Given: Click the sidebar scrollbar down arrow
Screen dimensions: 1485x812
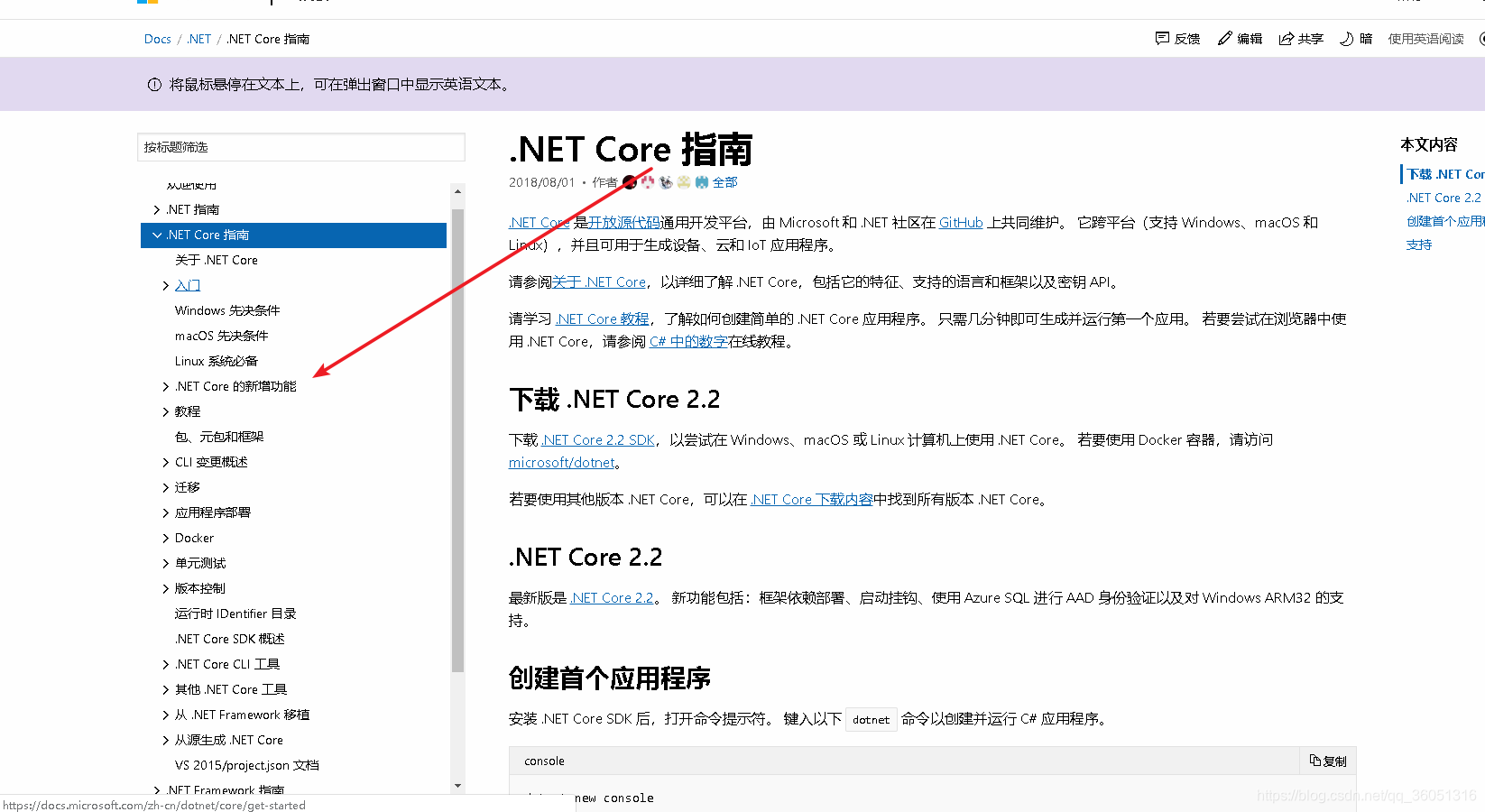Looking at the screenshot, I should (457, 785).
